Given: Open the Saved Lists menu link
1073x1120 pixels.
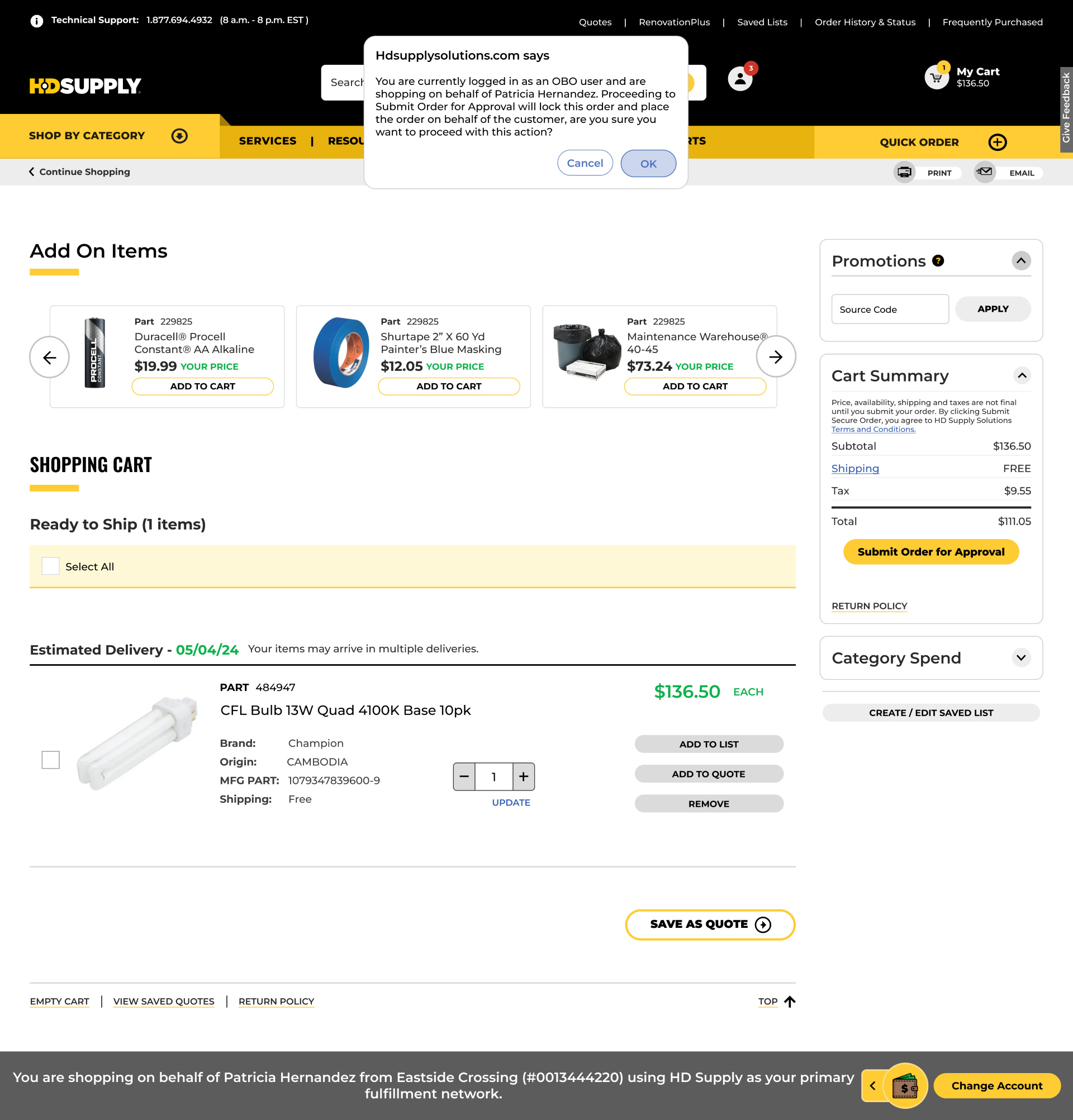Looking at the screenshot, I should 762,22.
